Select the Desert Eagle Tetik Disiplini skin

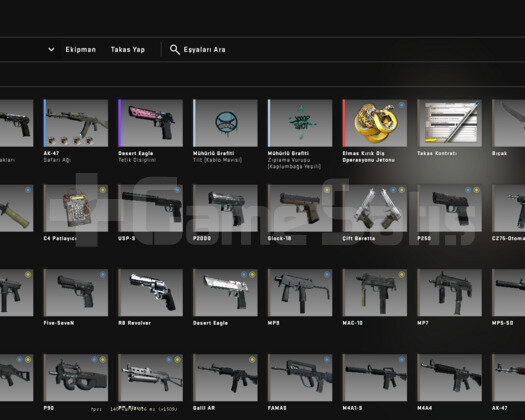tap(150, 123)
